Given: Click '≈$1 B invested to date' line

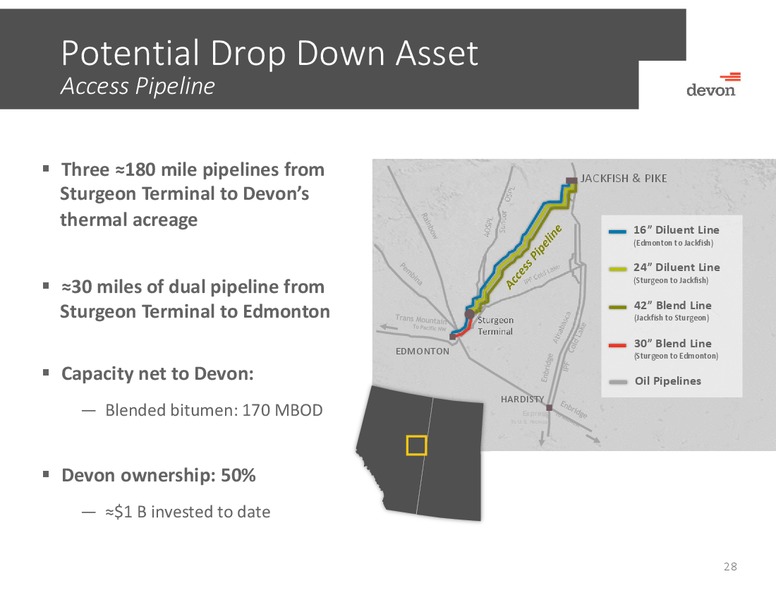Looking at the screenshot, I should pos(188,511).
